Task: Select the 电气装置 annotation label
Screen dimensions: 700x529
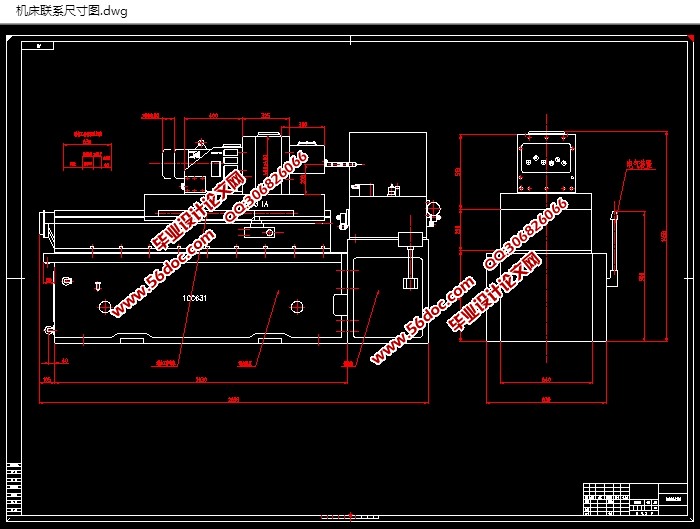Action: click(639, 164)
